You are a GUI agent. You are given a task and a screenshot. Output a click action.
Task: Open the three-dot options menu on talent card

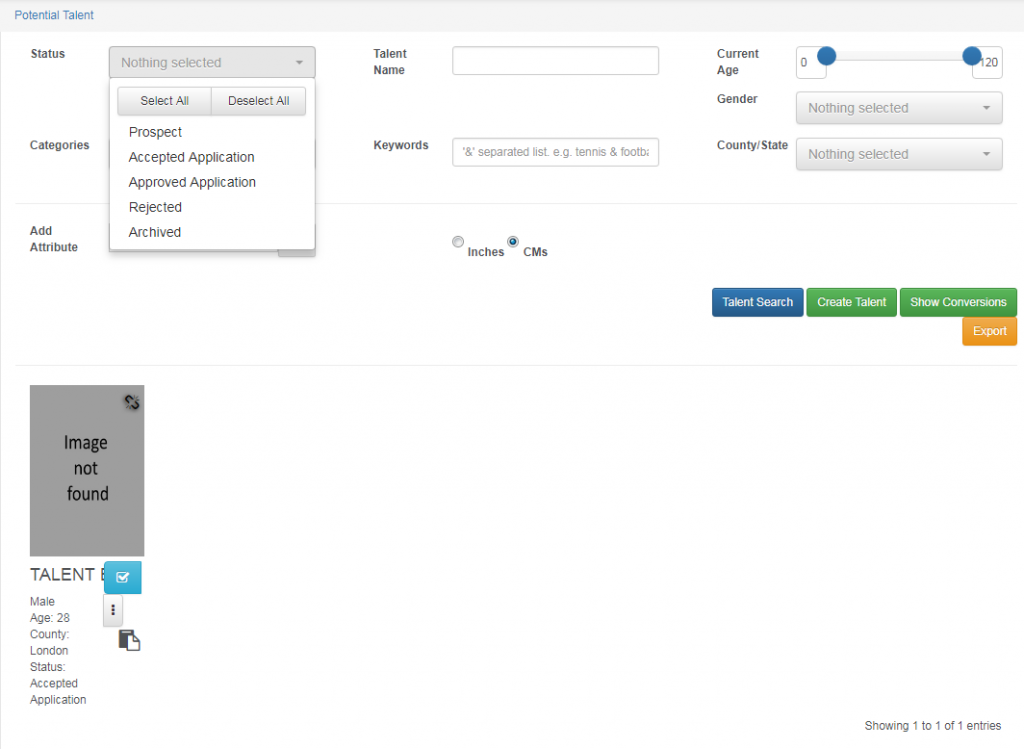(x=113, y=610)
